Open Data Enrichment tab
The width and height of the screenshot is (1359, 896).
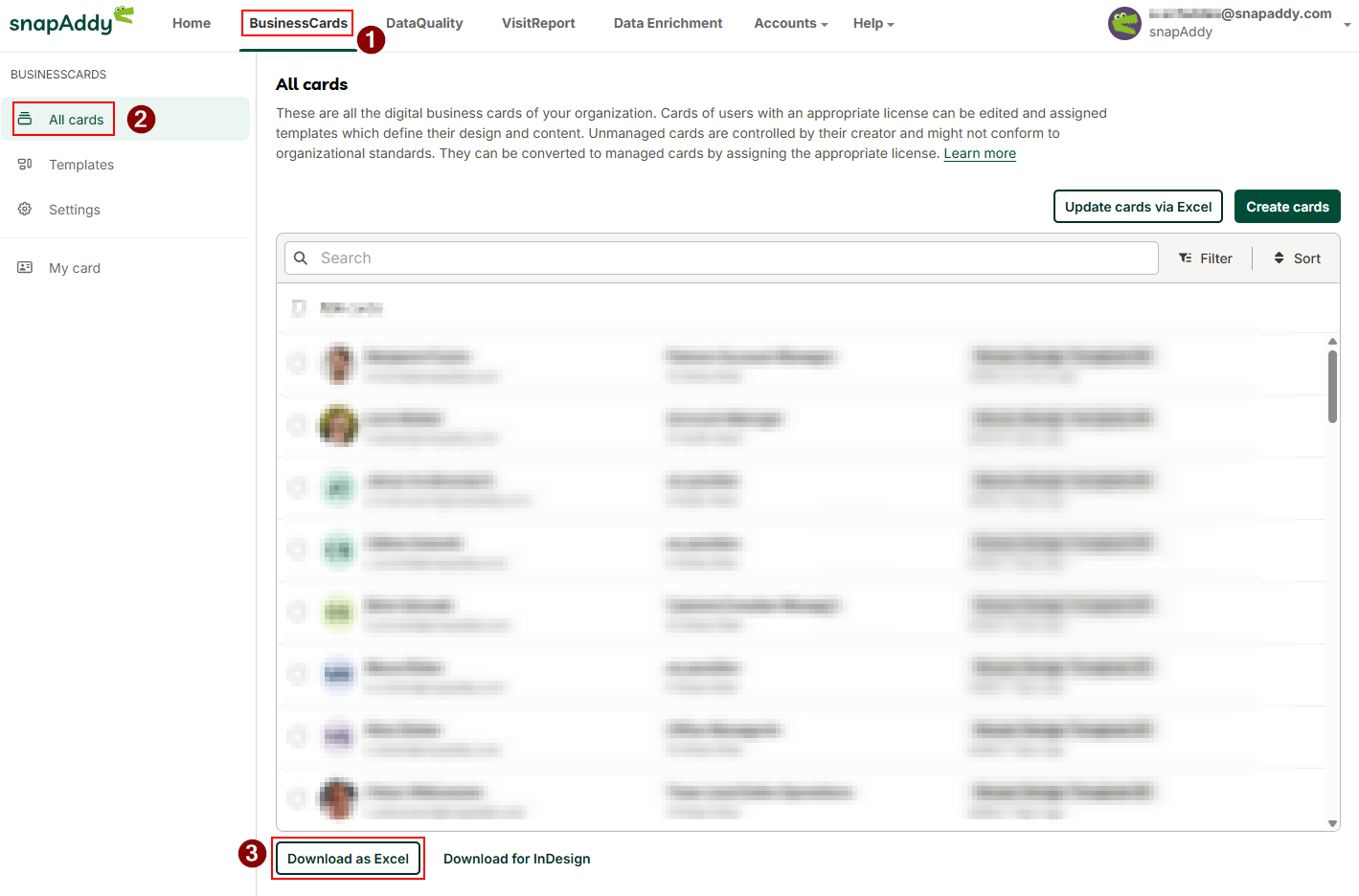click(x=668, y=23)
